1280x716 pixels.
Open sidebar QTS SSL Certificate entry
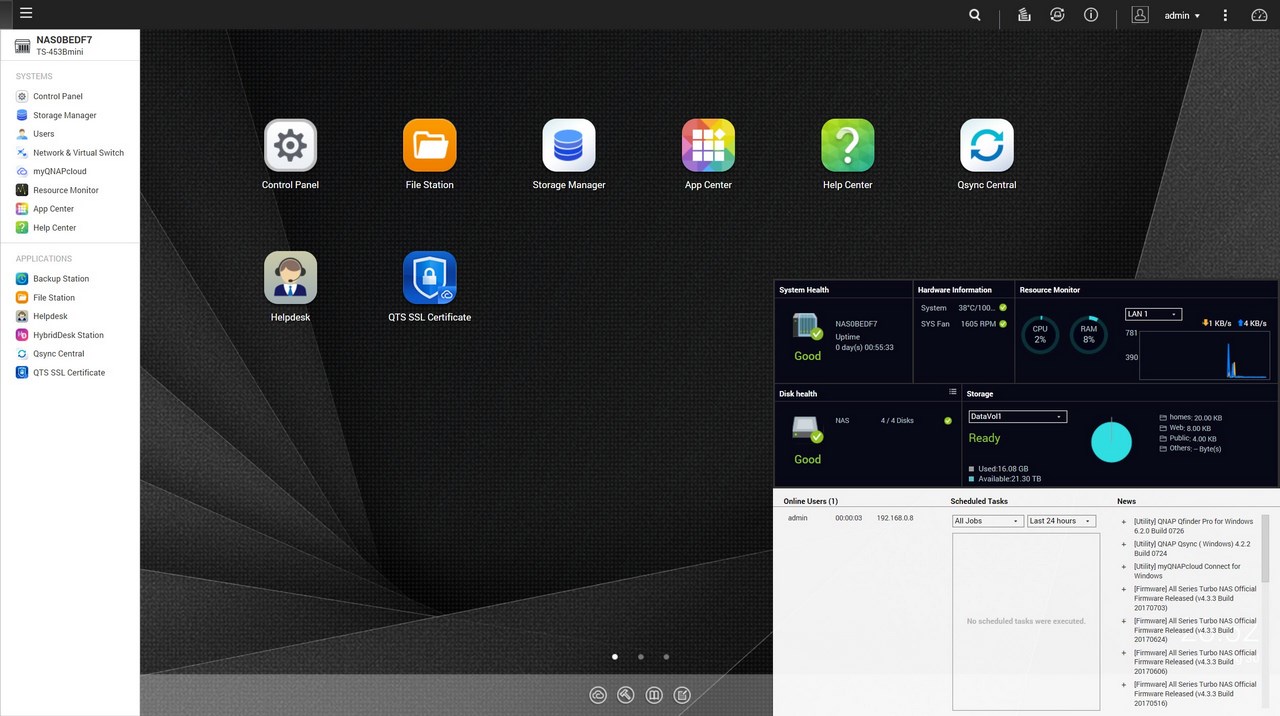coord(69,373)
